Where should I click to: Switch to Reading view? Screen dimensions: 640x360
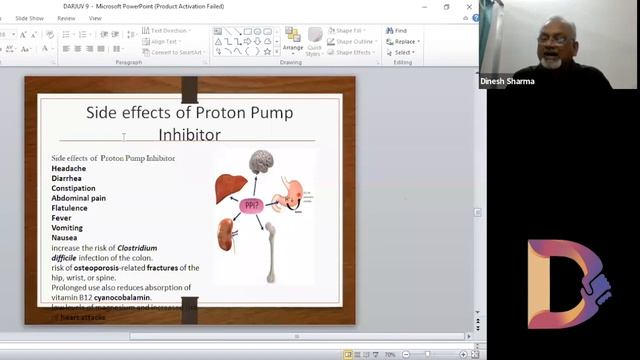[x=367, y=355]
